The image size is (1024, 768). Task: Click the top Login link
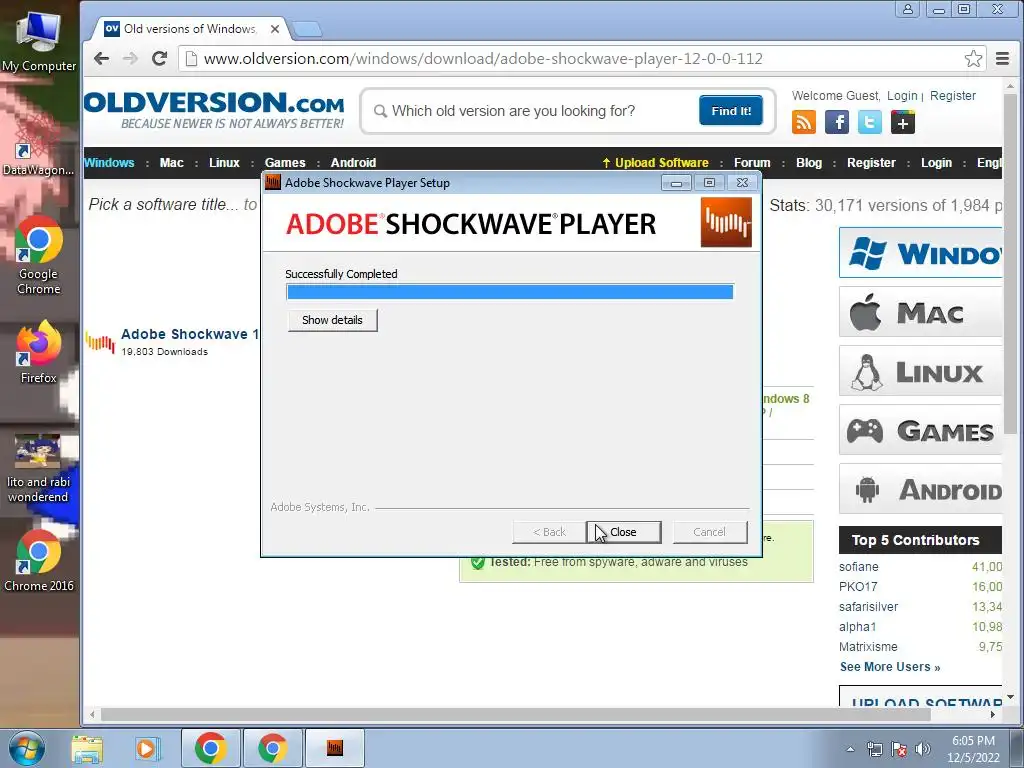tap(902, 96)
